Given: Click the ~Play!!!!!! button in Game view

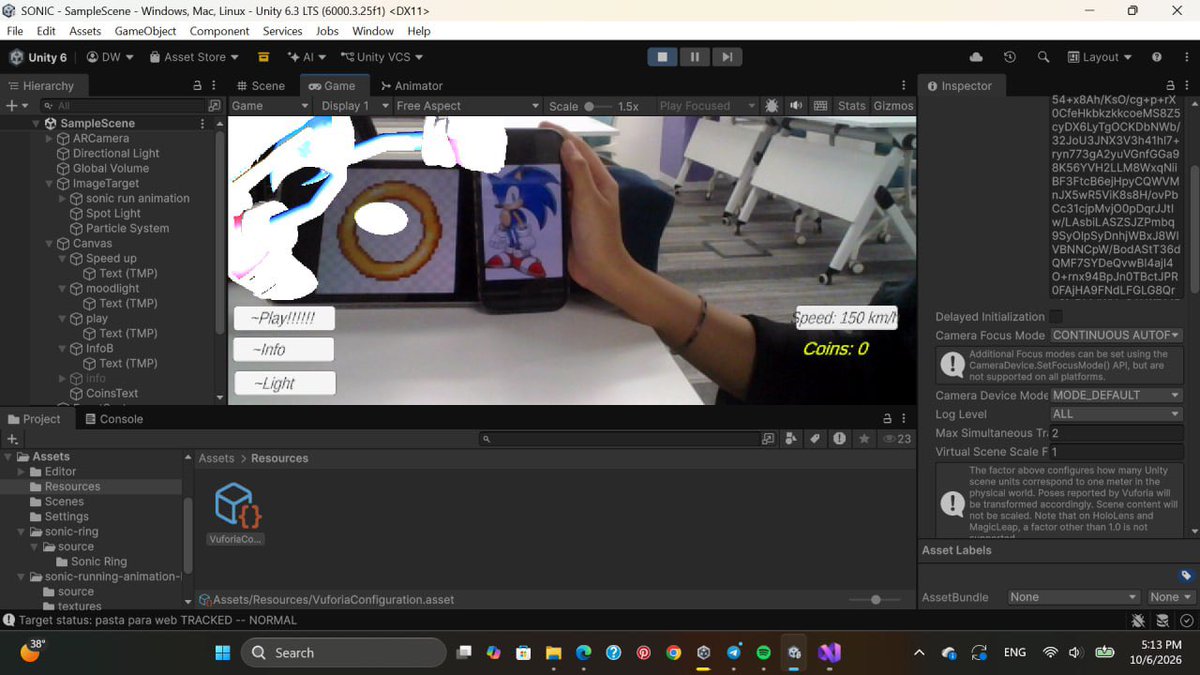Looking at the screenshot, I should click(x=284, y=318).
